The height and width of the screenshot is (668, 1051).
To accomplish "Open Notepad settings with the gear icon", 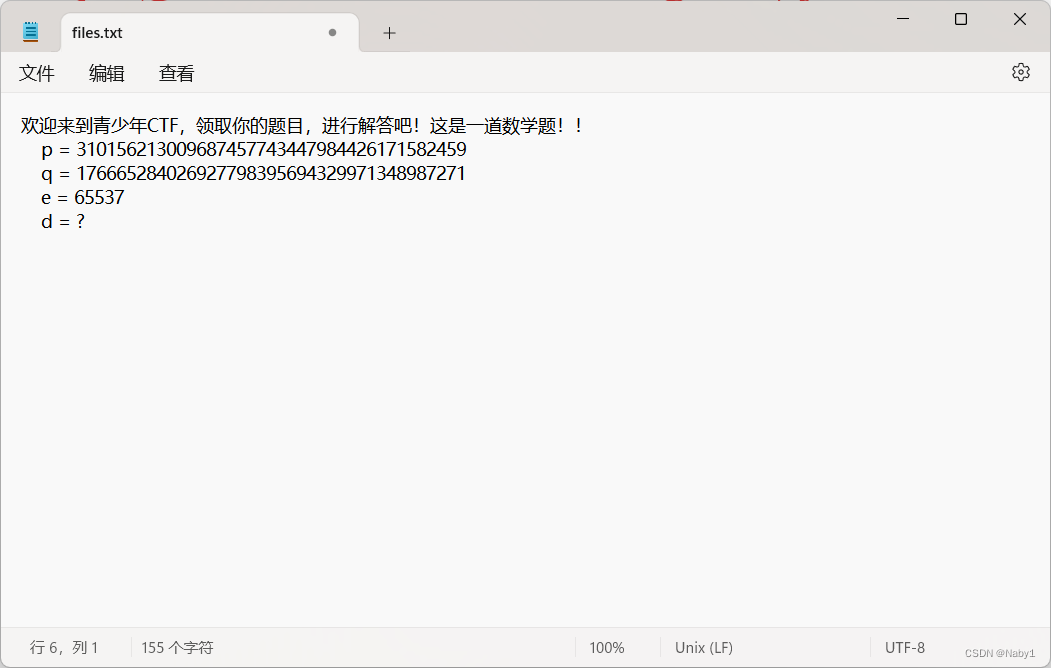I will click(1020, 71).
